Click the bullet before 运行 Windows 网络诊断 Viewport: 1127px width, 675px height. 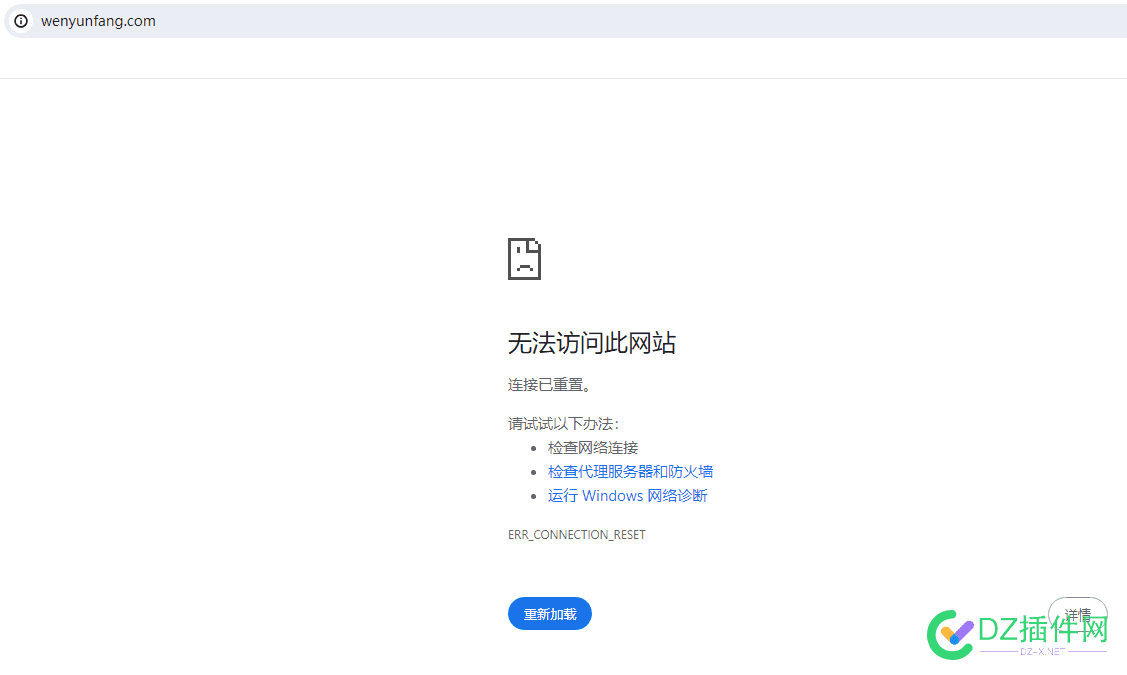[x=535, y=497]
